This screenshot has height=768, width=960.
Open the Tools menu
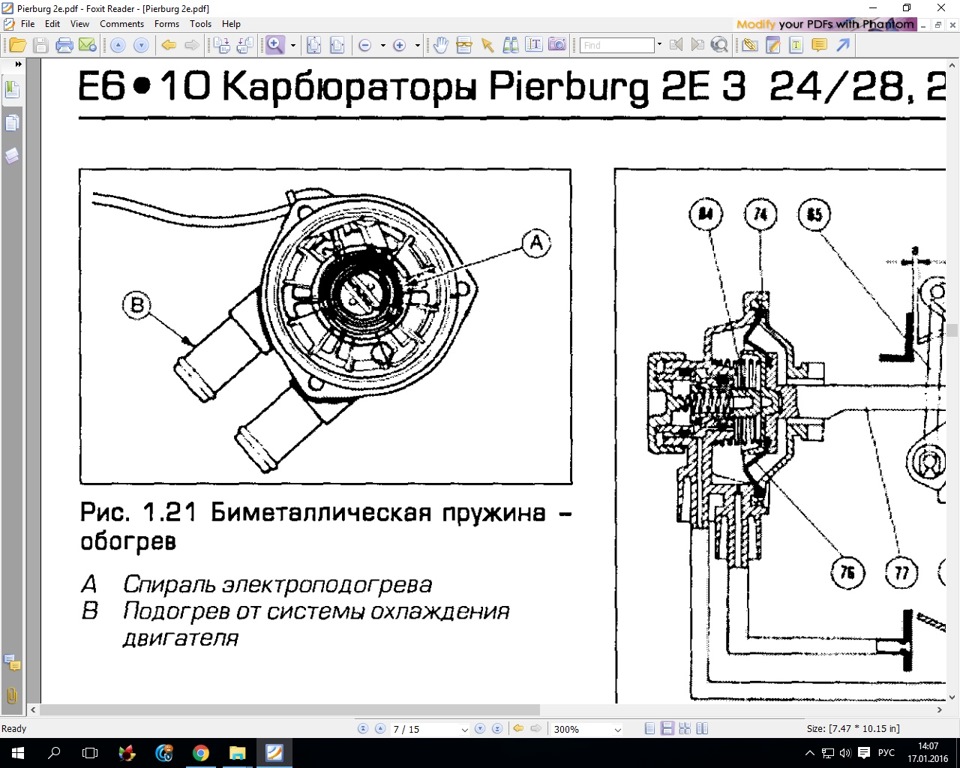[x=200, y=24]
